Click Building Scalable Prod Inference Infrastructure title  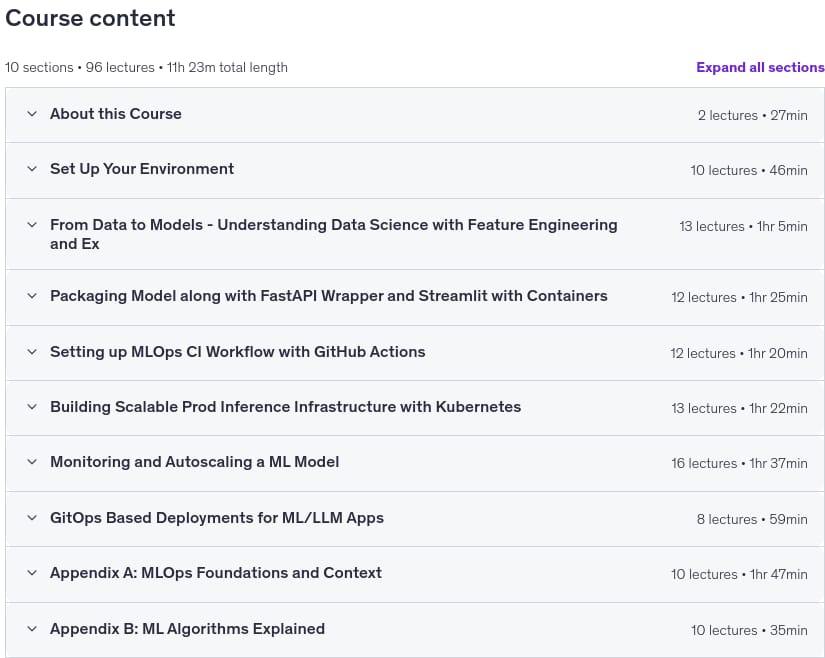[286, 407]
